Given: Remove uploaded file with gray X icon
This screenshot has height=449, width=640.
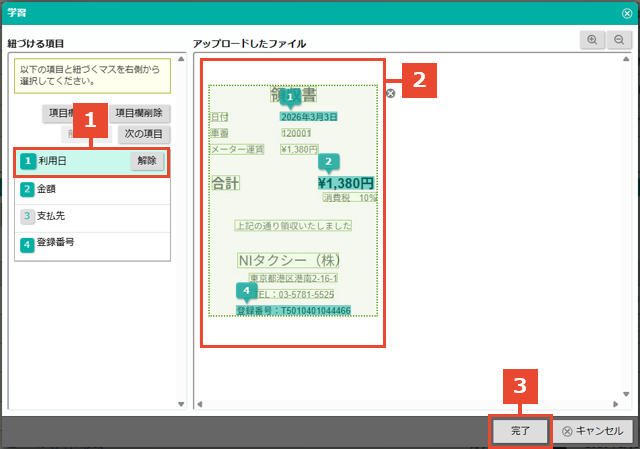Looking at the screenshot, I should [x=391, y=93].
